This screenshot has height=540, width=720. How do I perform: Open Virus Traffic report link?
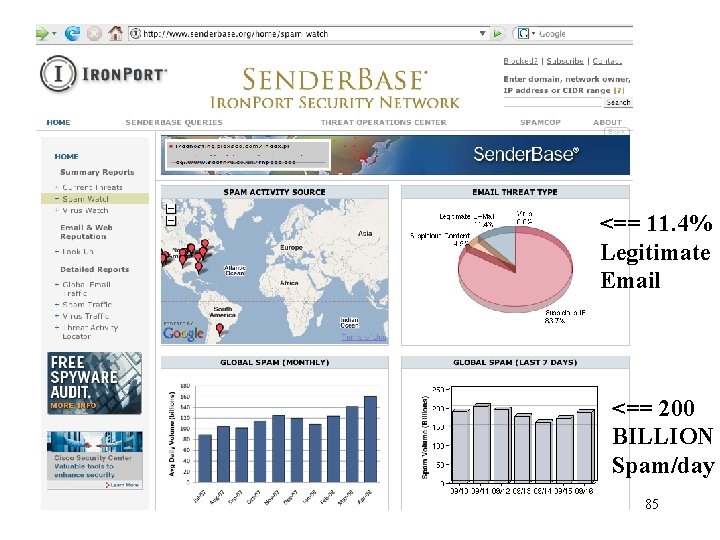point(85,316)
